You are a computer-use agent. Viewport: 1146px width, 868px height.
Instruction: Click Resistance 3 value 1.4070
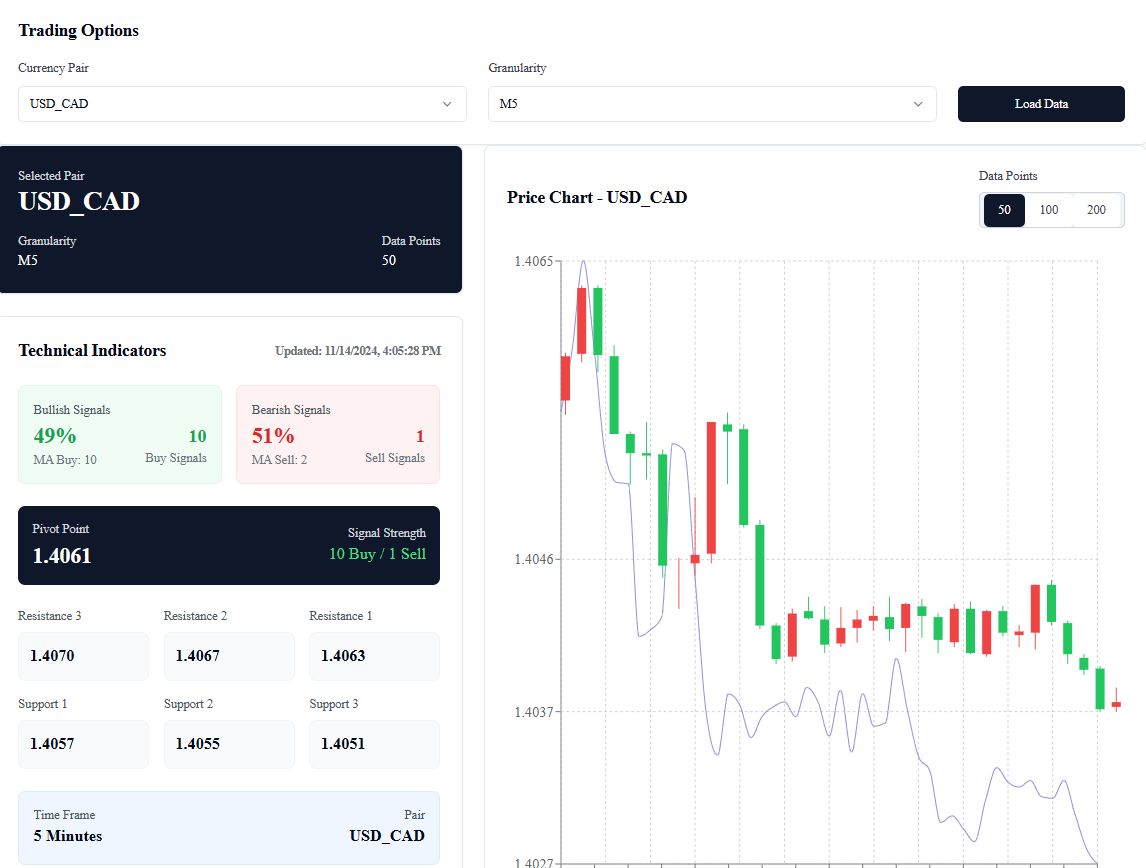(83, 656)
